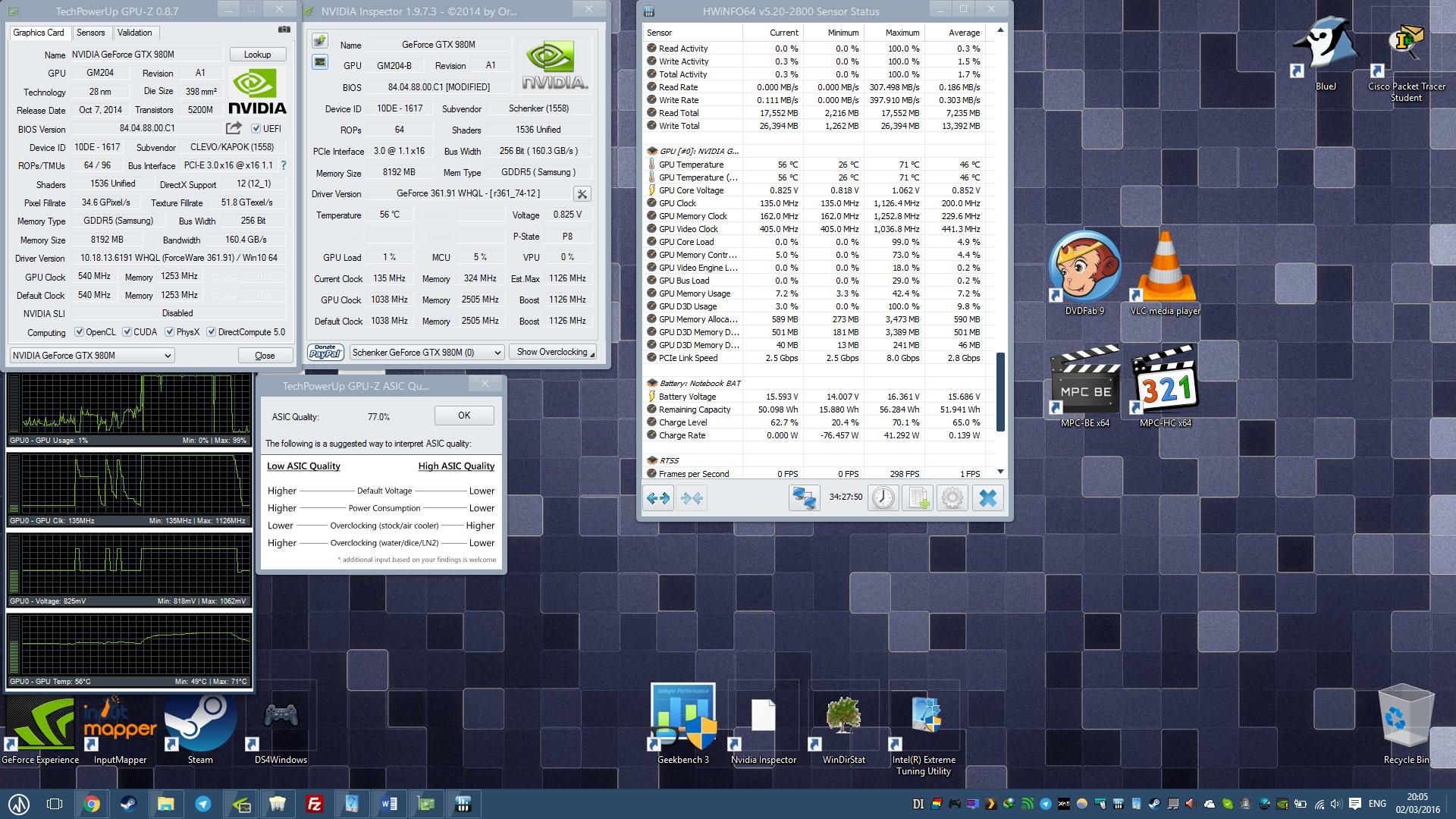This screenshot has height=819, width=1456.
Task: Open the GeForce Experience desktop shortcut
Action: coord(40,728)
